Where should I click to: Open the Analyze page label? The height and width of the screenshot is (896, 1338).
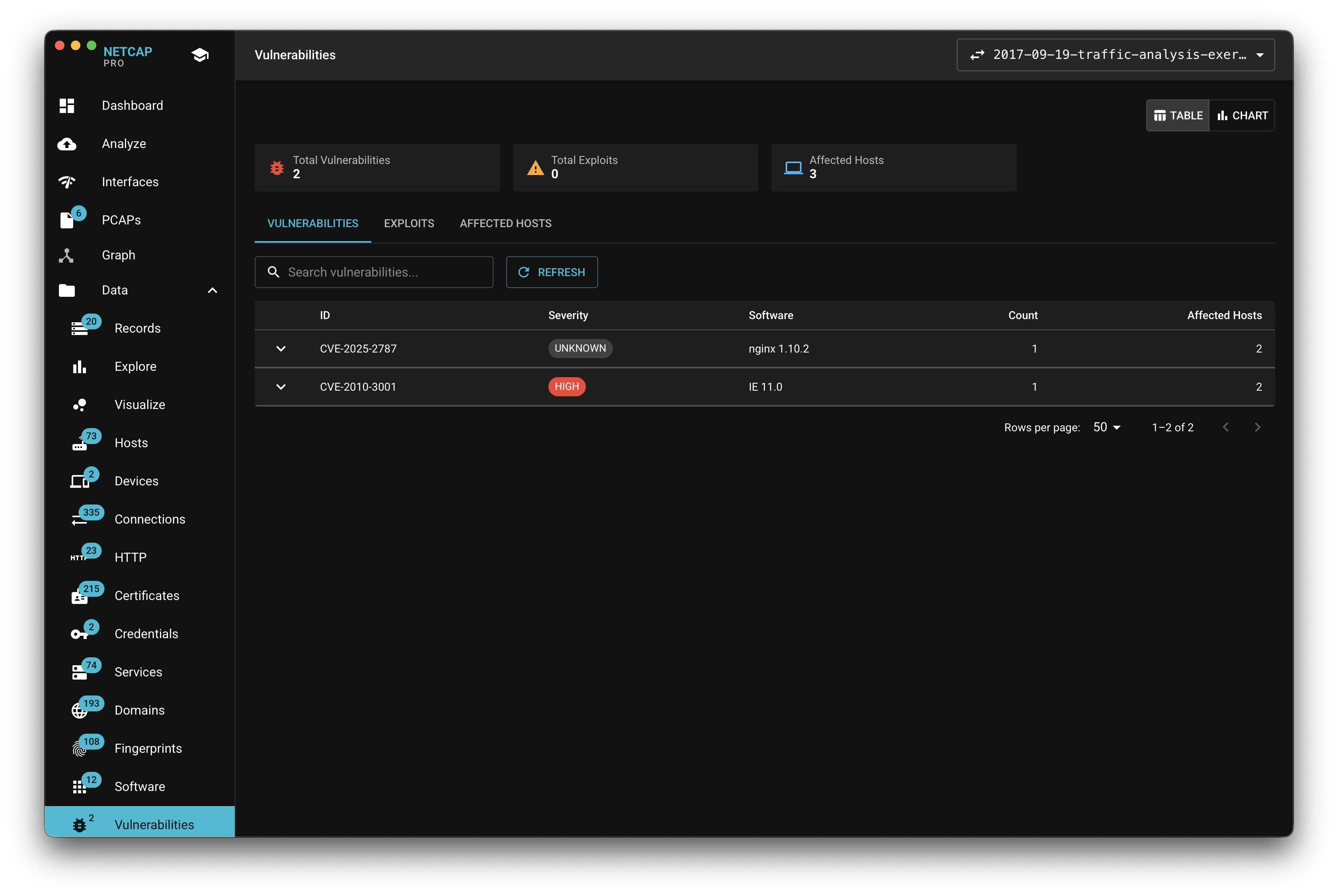coord(124,144)
